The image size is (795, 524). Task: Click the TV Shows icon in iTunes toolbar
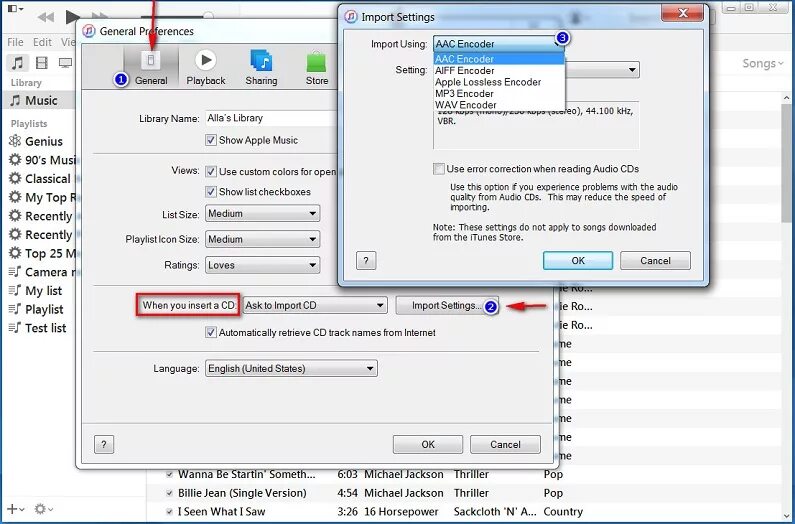[65, 63]
